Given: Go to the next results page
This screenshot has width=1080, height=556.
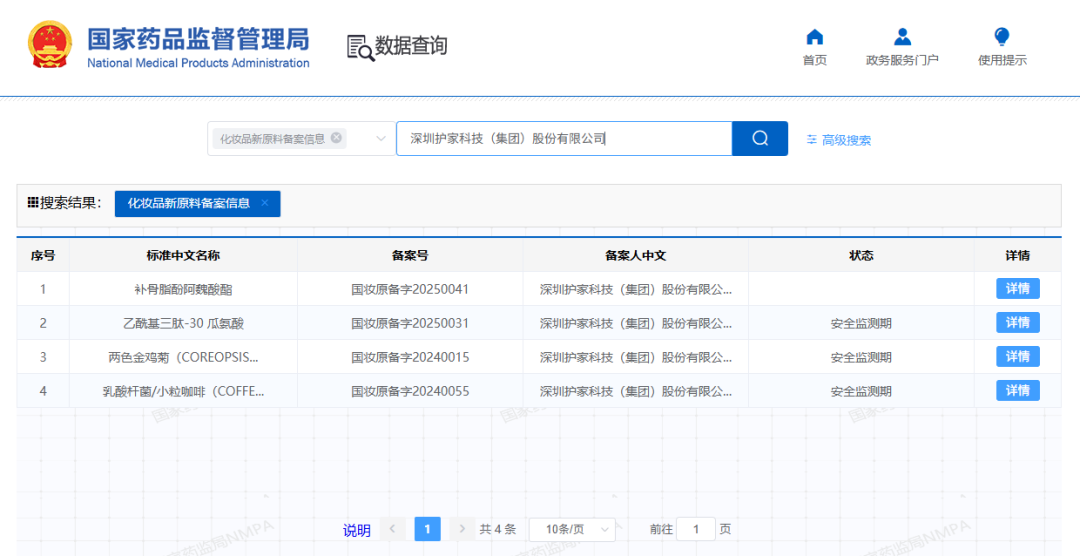Looking at the screenshot, I should point(461,529).
